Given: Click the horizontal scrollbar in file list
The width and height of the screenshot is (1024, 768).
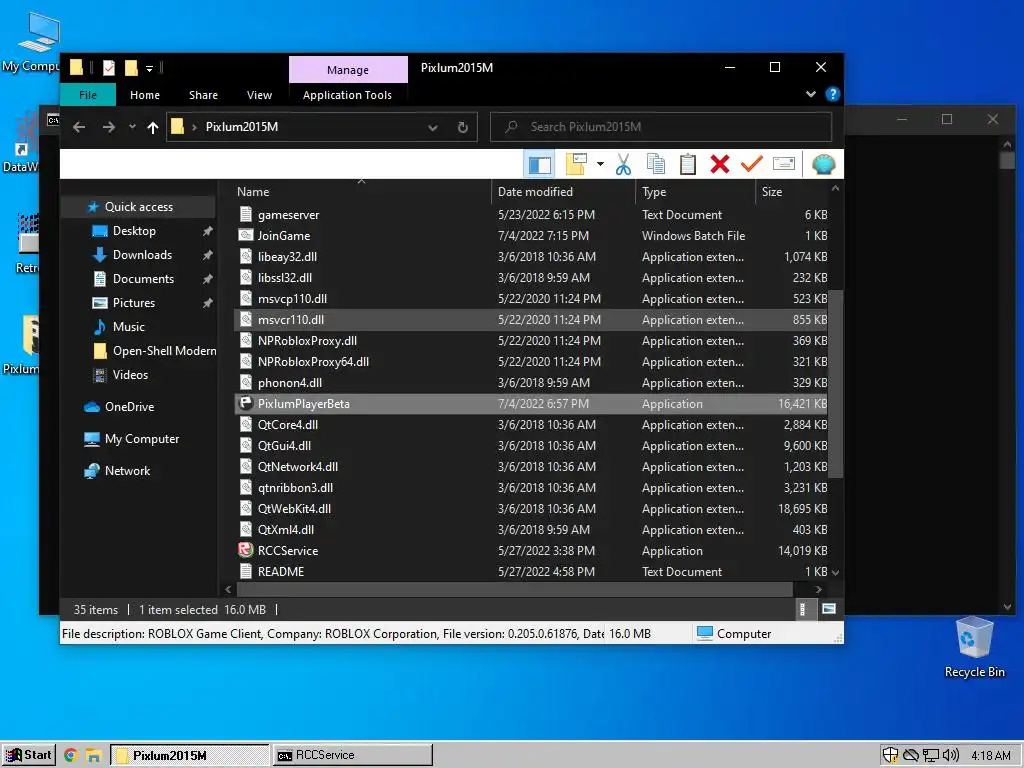Looking at the screenshot, I should [515, 589].
